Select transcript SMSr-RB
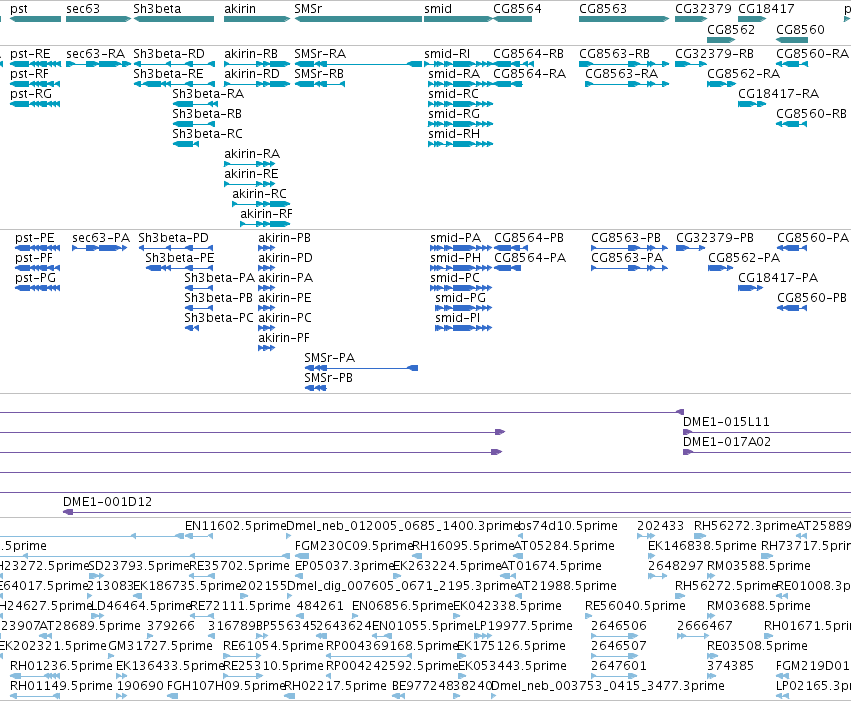This screenshot has width=851, height=701. 319,74
